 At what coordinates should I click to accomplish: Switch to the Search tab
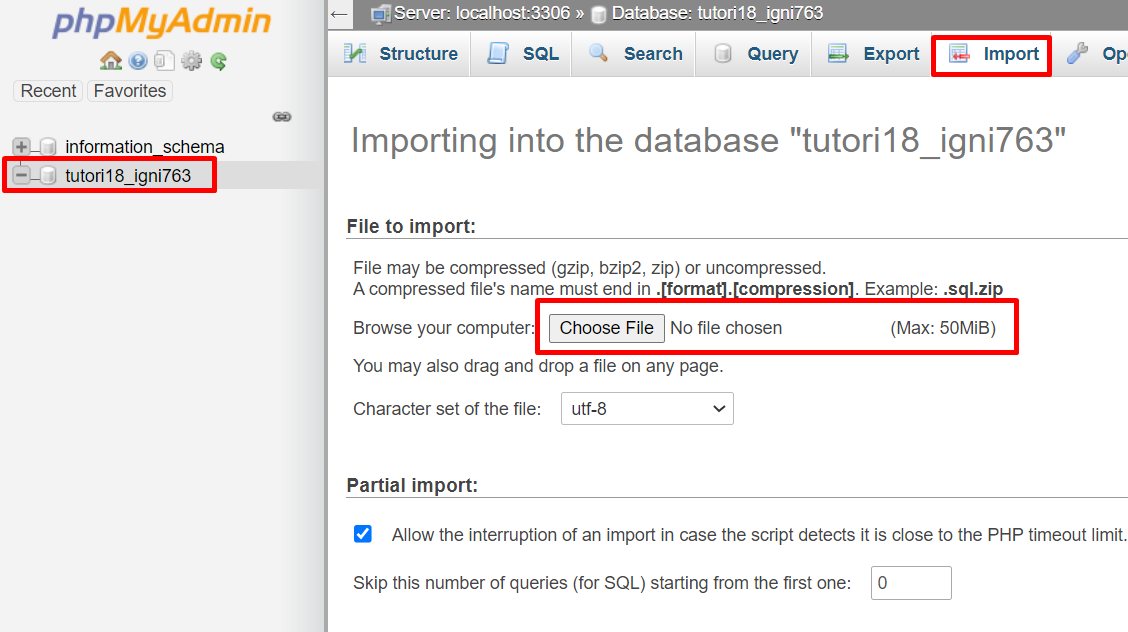634,54
